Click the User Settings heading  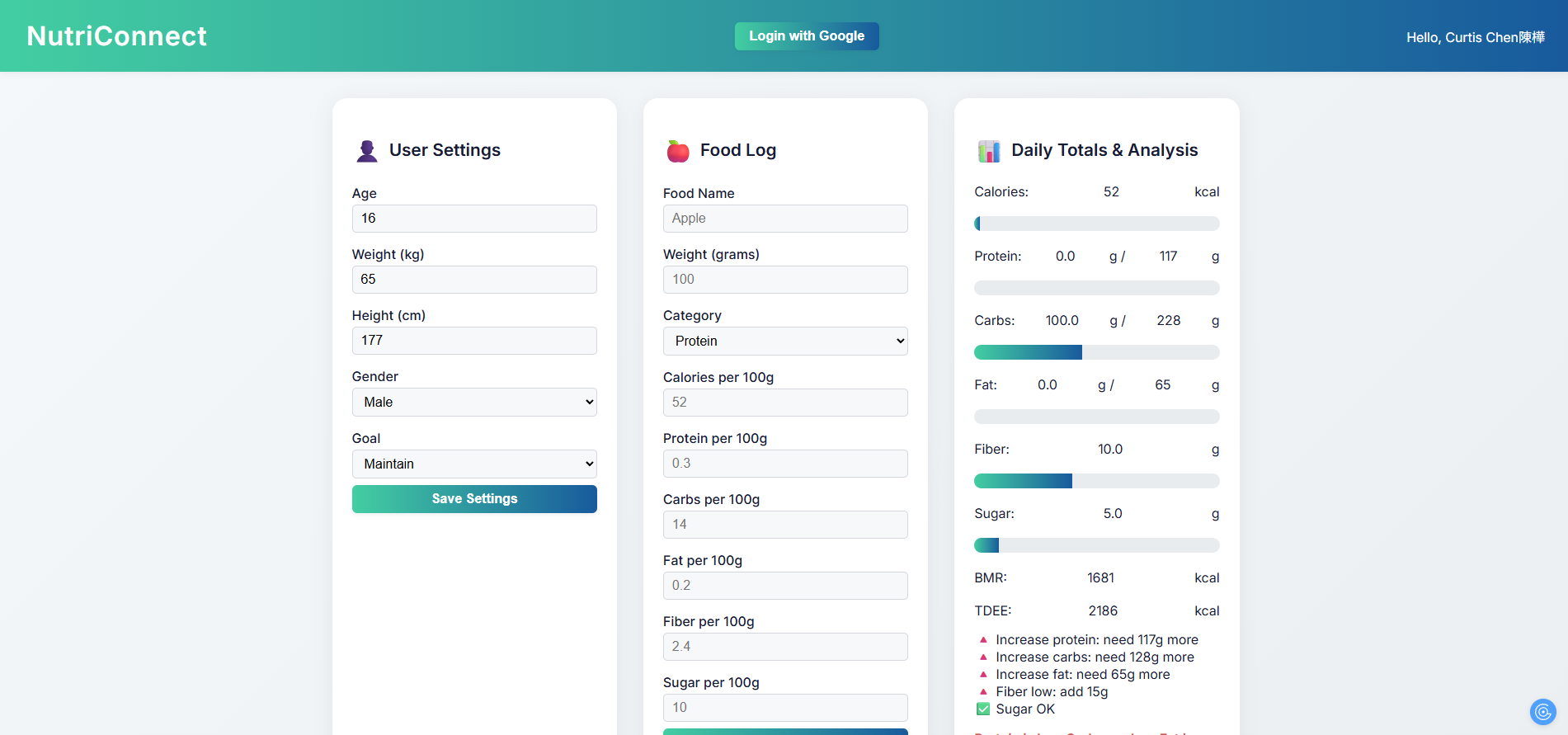coord(445,150)
